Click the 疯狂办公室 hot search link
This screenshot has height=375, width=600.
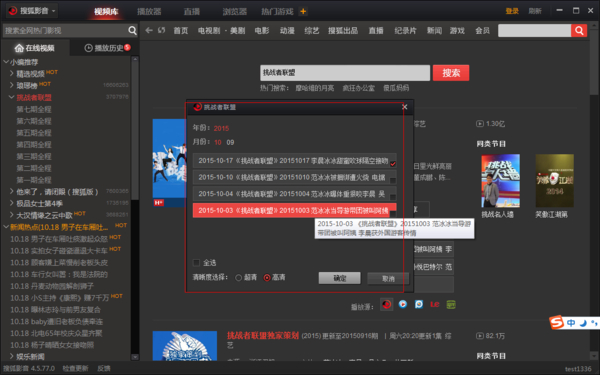359,88
